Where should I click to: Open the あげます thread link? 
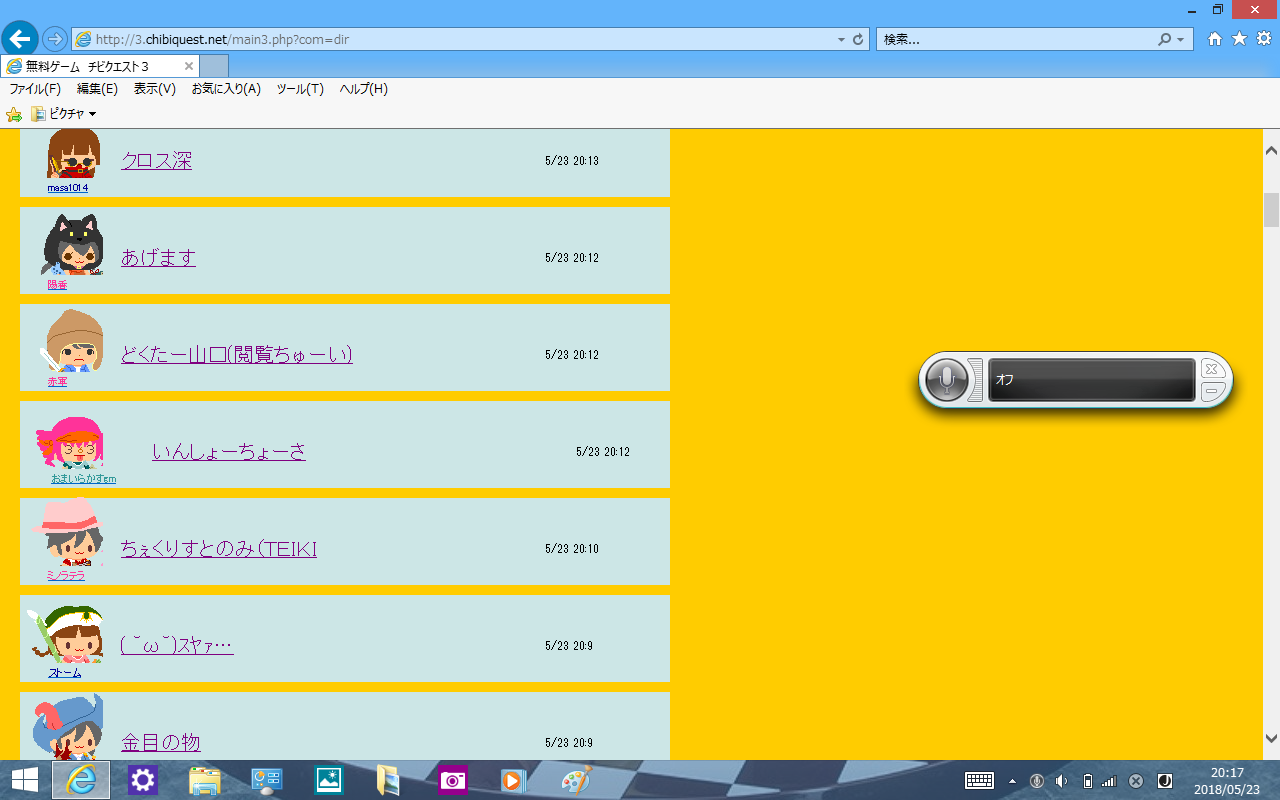tap(158, 258)
